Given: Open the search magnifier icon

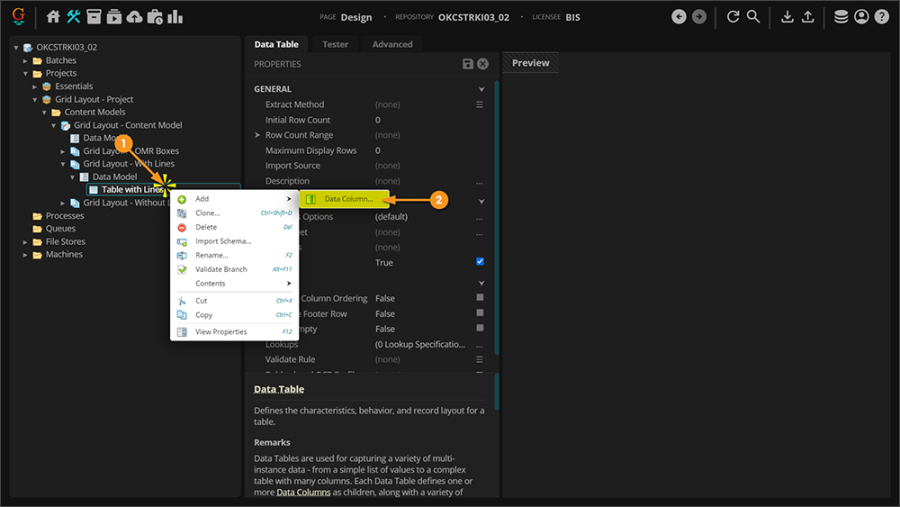Looking at the screenshot, I should 753,17.
